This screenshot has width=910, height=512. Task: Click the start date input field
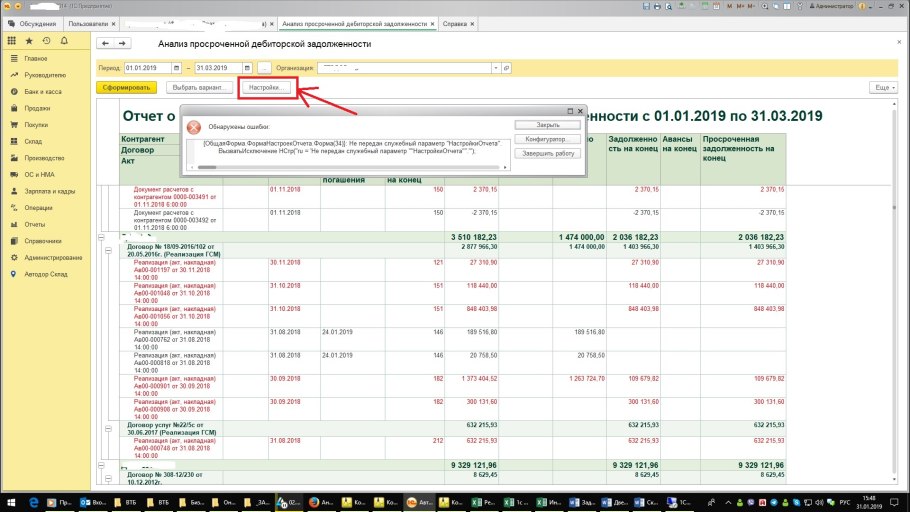[x=147, y=68]
